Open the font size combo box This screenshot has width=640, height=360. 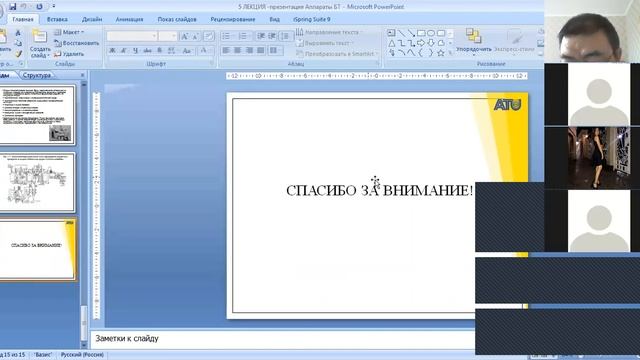pyautogui.click(x=167, y=36)
